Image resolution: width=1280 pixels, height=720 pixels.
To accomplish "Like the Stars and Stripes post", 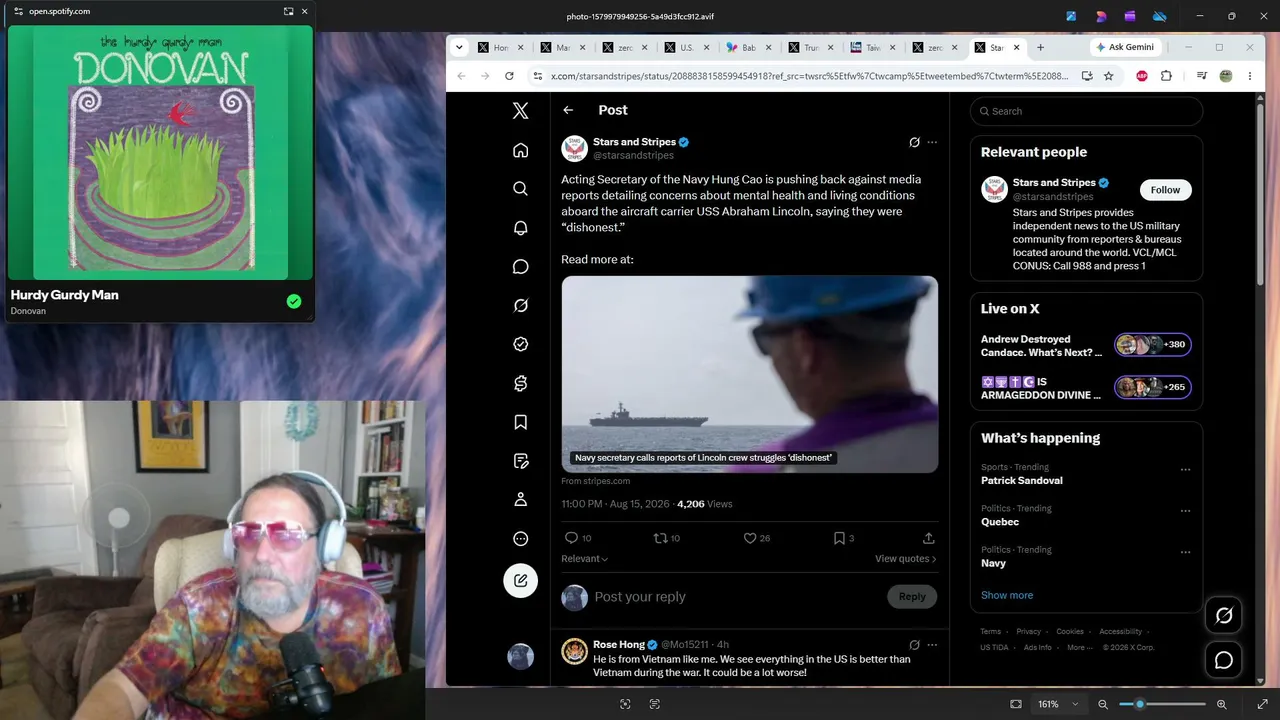I will point(749,538).
